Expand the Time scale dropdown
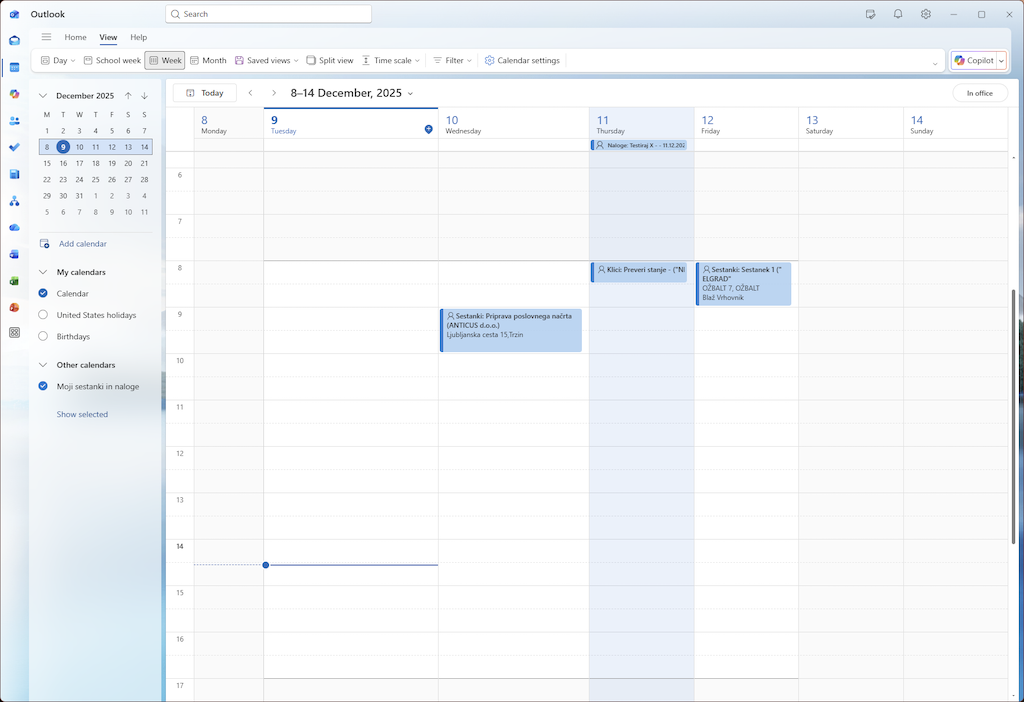The image size is (1024, 702). [x=391, y=61]
